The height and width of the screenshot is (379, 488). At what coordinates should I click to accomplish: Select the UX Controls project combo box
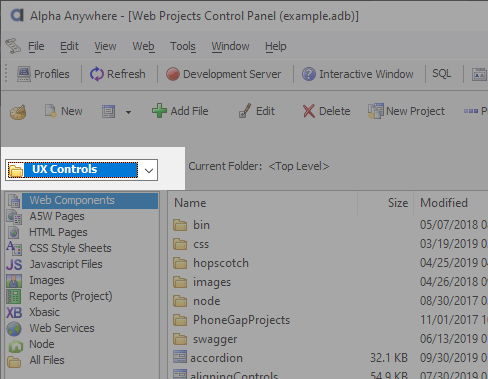pos(81,170)
